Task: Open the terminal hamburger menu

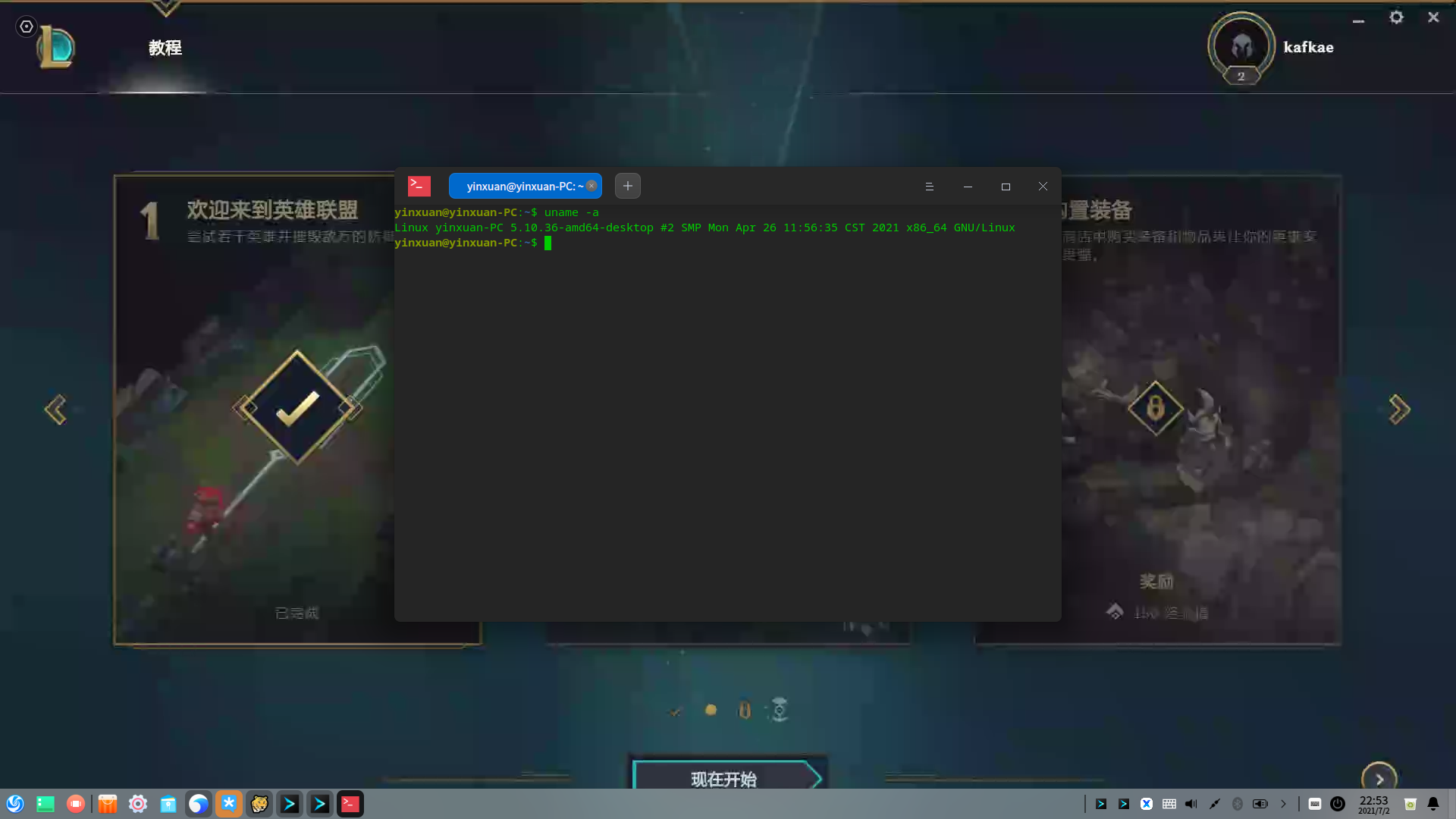Action: (x=929, y=187)
